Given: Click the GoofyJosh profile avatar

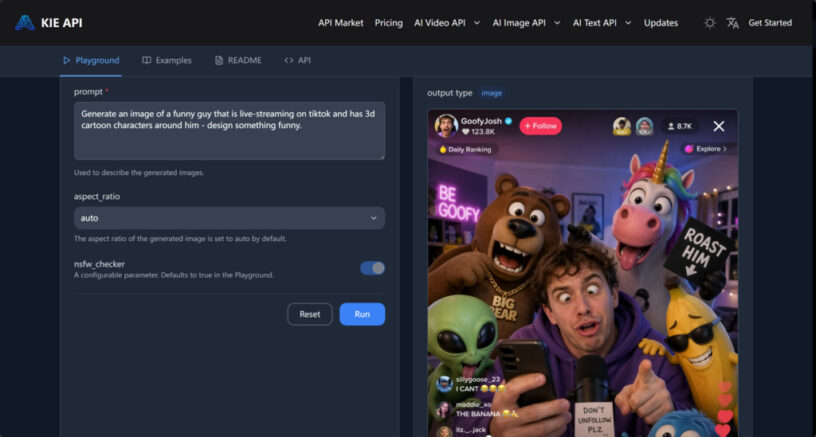Looking at the screenshot, I should (446, 125).
